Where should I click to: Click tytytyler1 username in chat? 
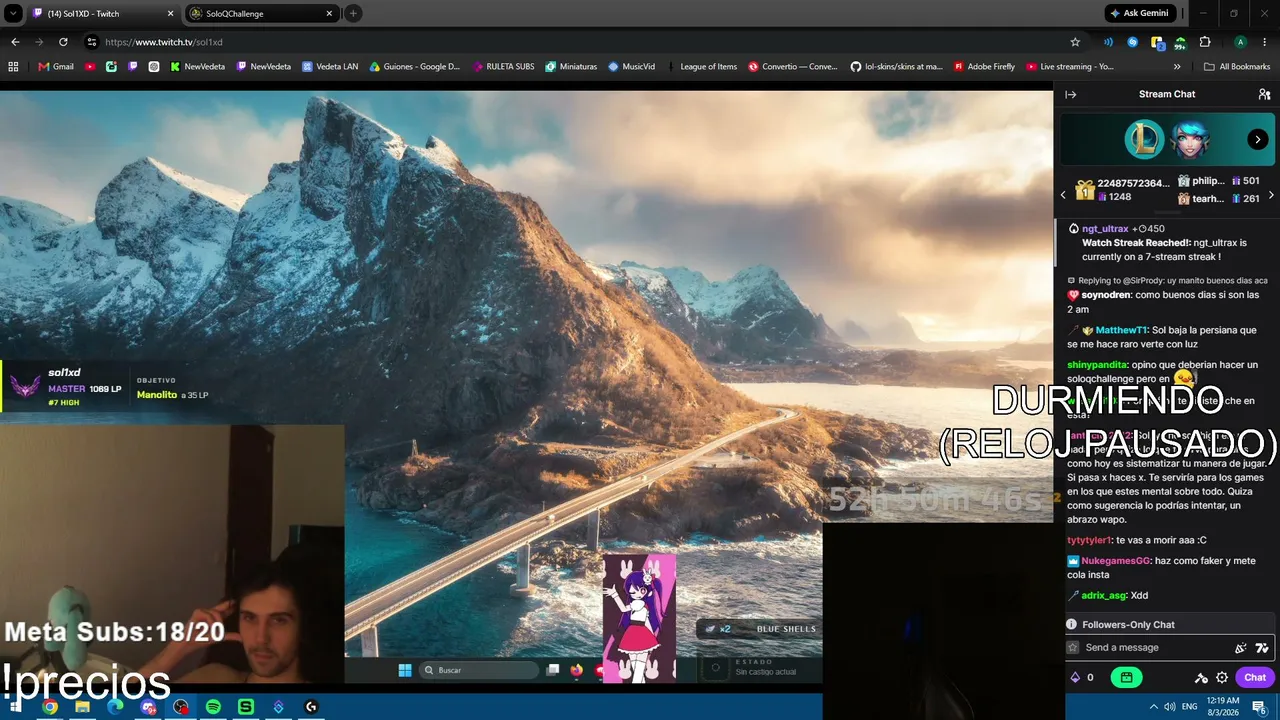click(x=1088, y=540)
